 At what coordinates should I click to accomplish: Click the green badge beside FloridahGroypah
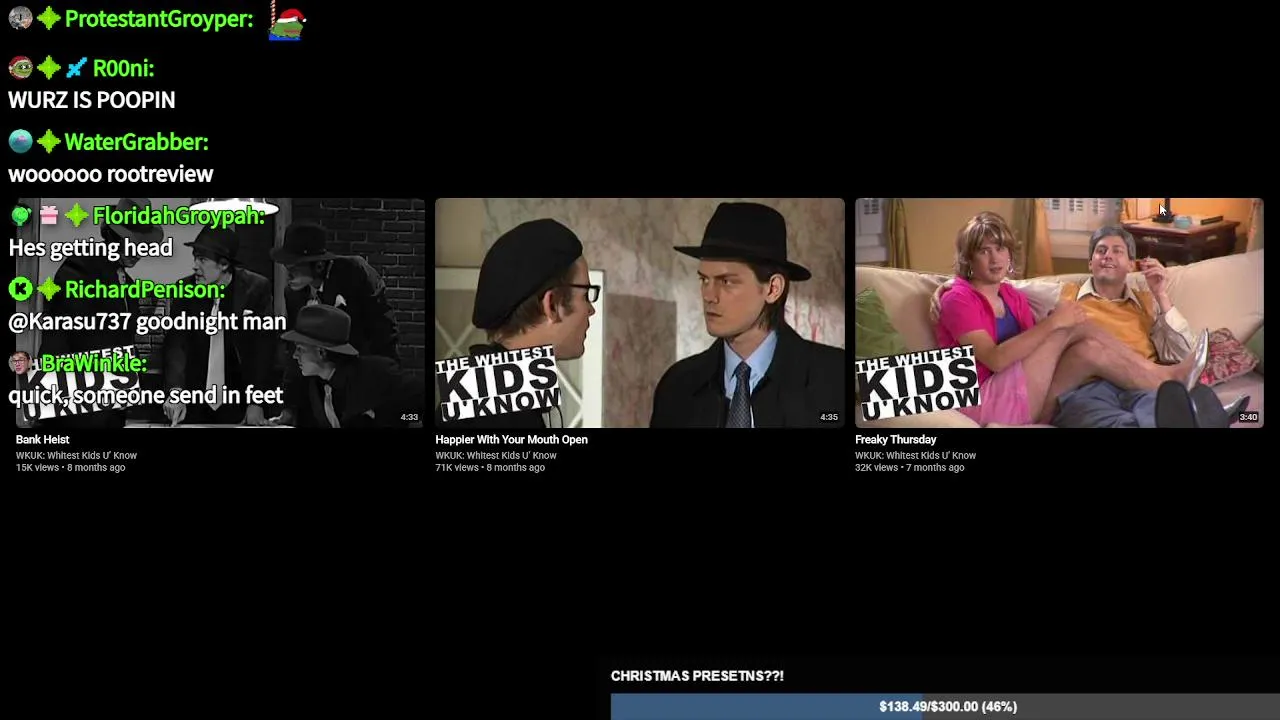[76, 215]
